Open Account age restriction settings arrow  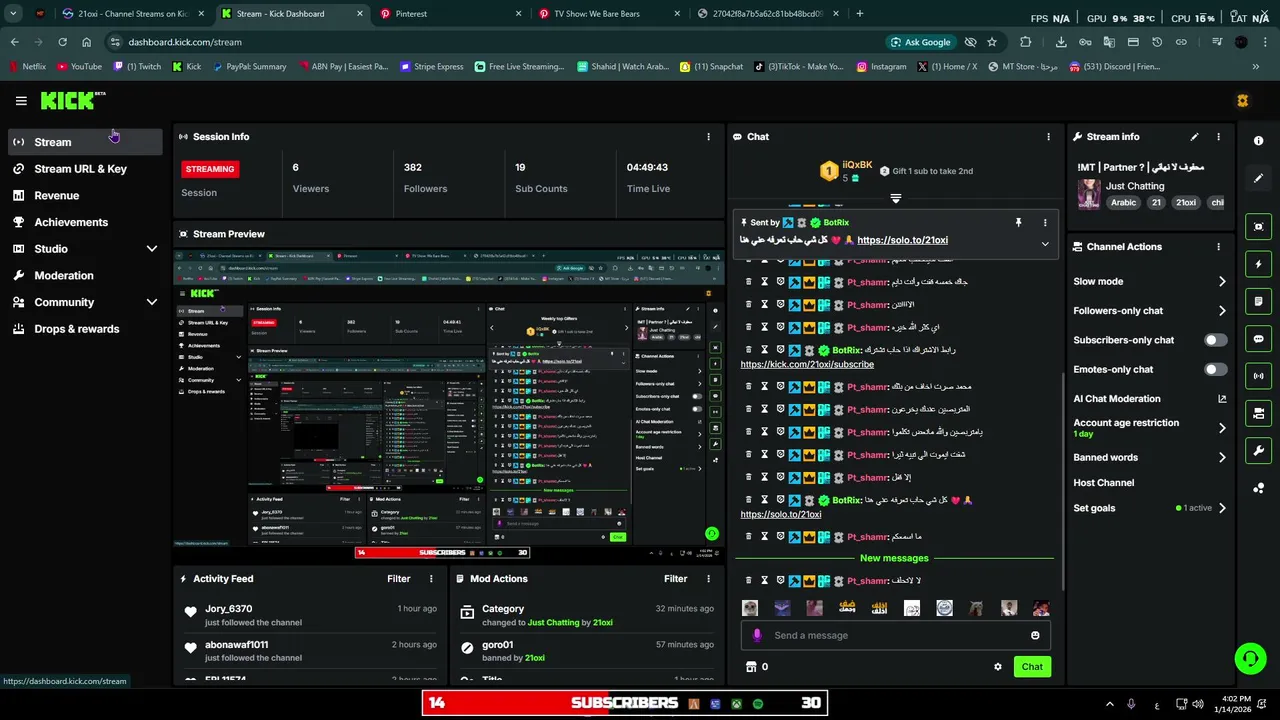[x=1222, y=428]
